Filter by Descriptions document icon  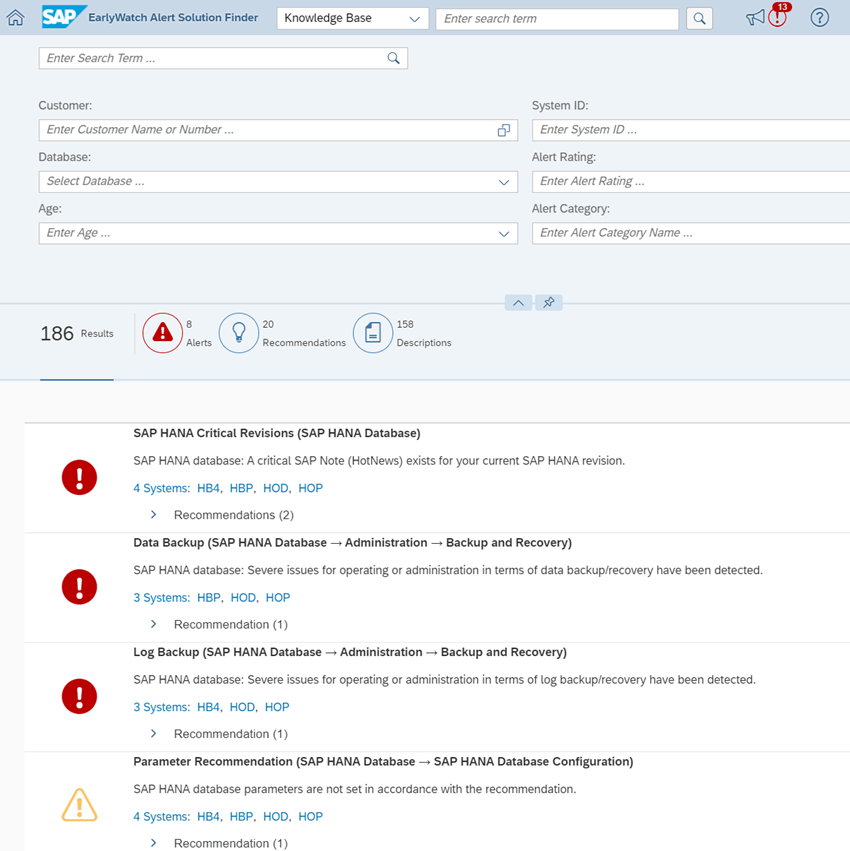tap(372, 333)
